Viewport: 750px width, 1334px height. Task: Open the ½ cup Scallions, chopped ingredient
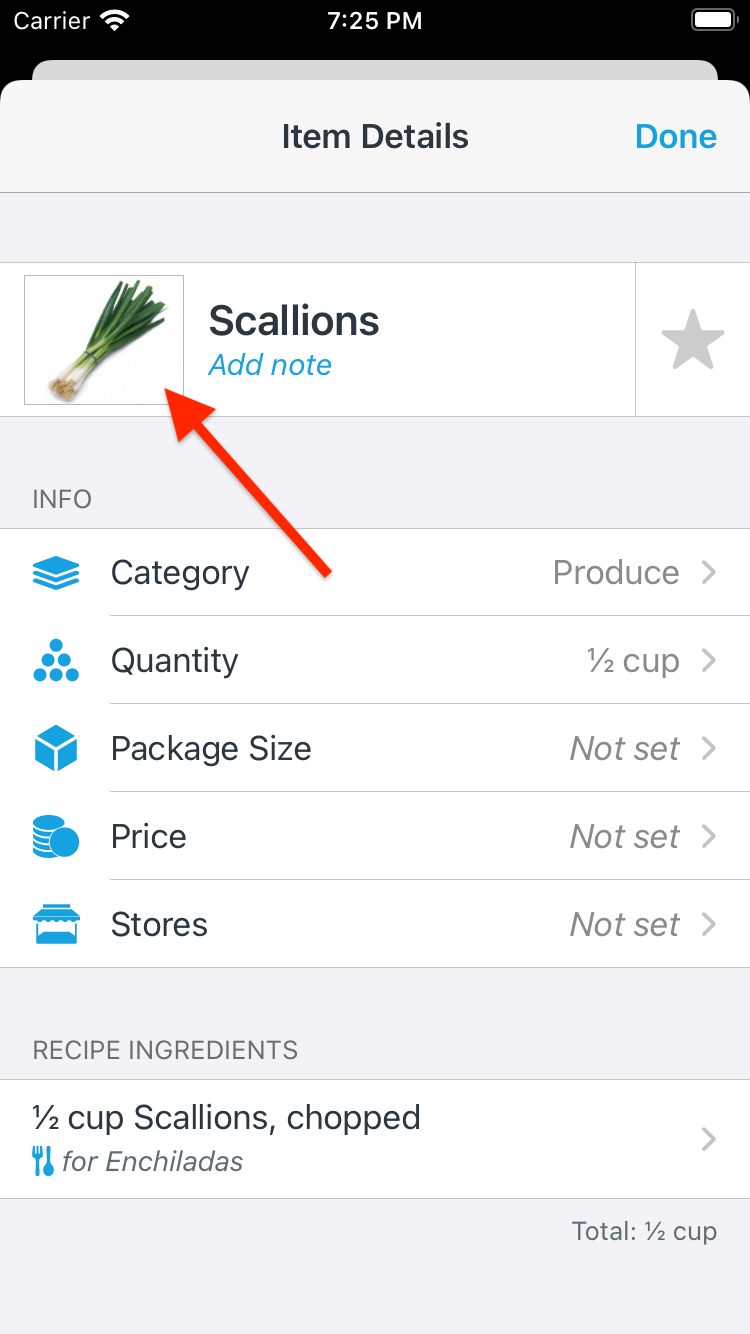click(x=227, y=1118)
